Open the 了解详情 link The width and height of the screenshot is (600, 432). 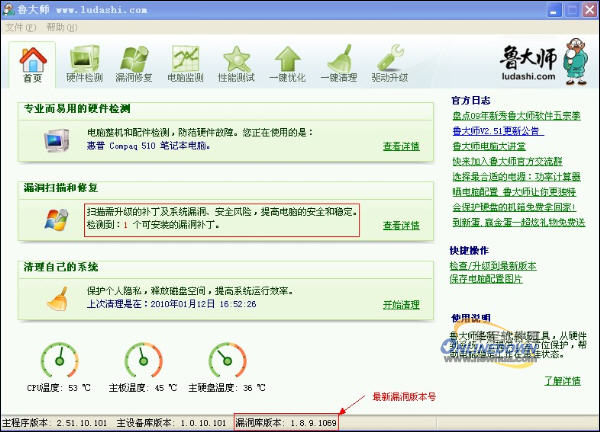[x=562, y=381]
